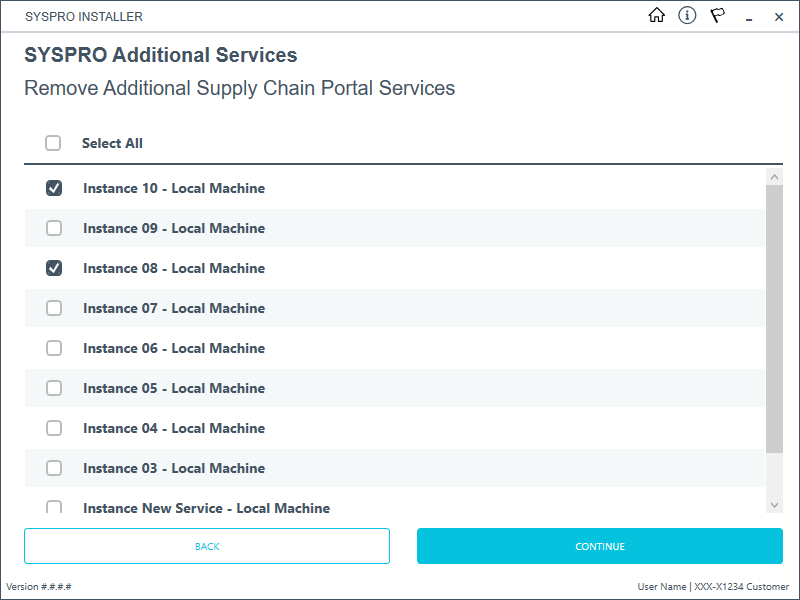
Task: Toggle Instance 03 - Local Machine checkbox
Action: click(x=54, y=468)
